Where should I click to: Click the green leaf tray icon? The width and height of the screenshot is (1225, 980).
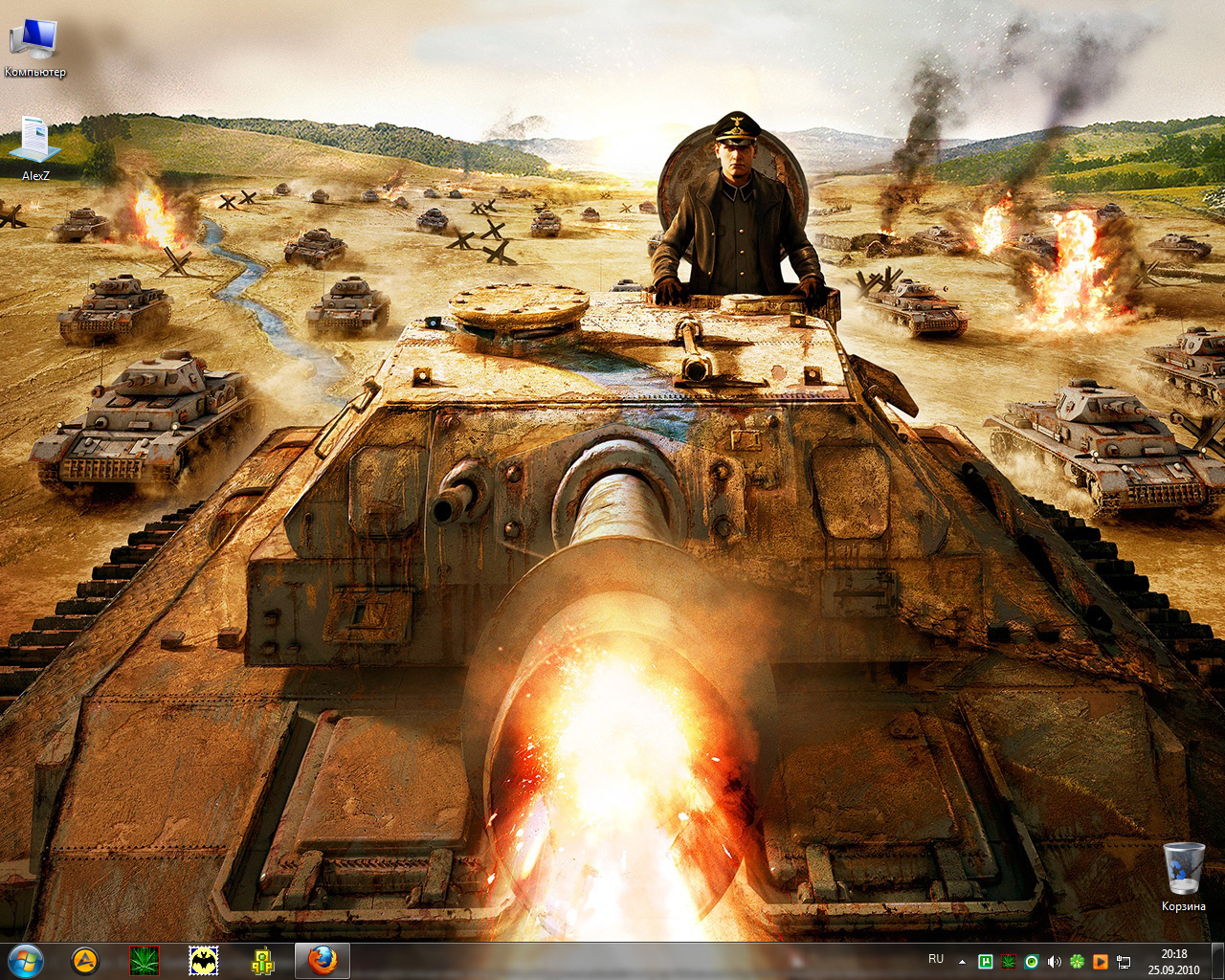click(1008, 962)
